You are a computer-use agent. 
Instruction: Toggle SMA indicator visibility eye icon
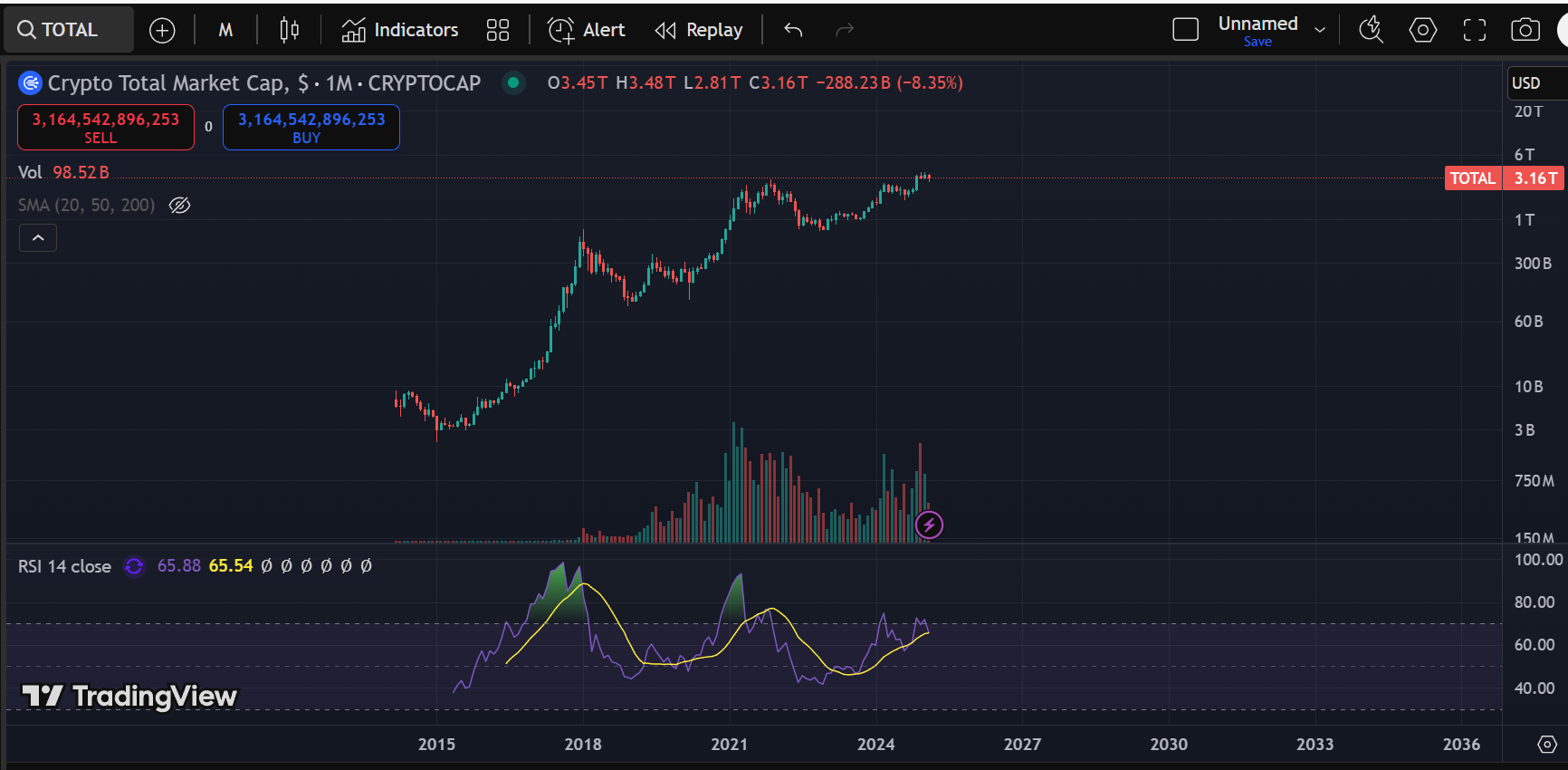(180, 206)
